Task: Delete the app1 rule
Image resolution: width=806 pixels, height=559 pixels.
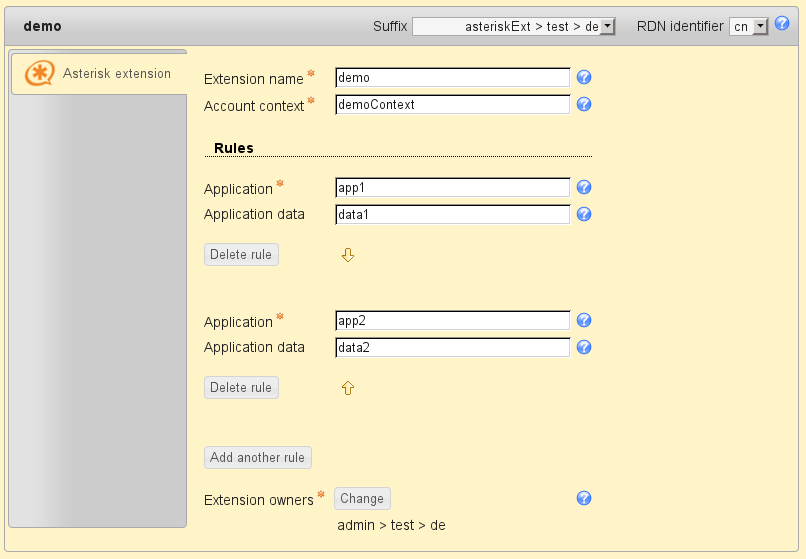Action: click(241, 255)
